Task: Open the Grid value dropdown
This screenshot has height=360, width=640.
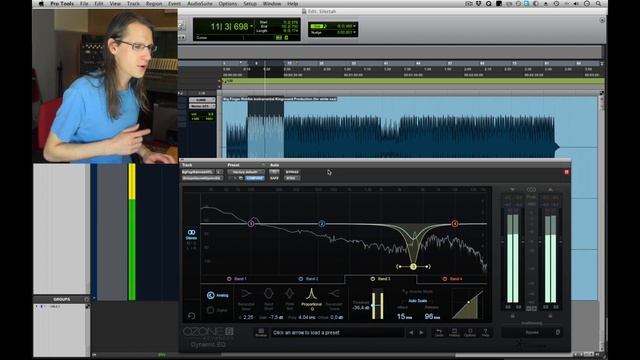Action: (354, 26)
